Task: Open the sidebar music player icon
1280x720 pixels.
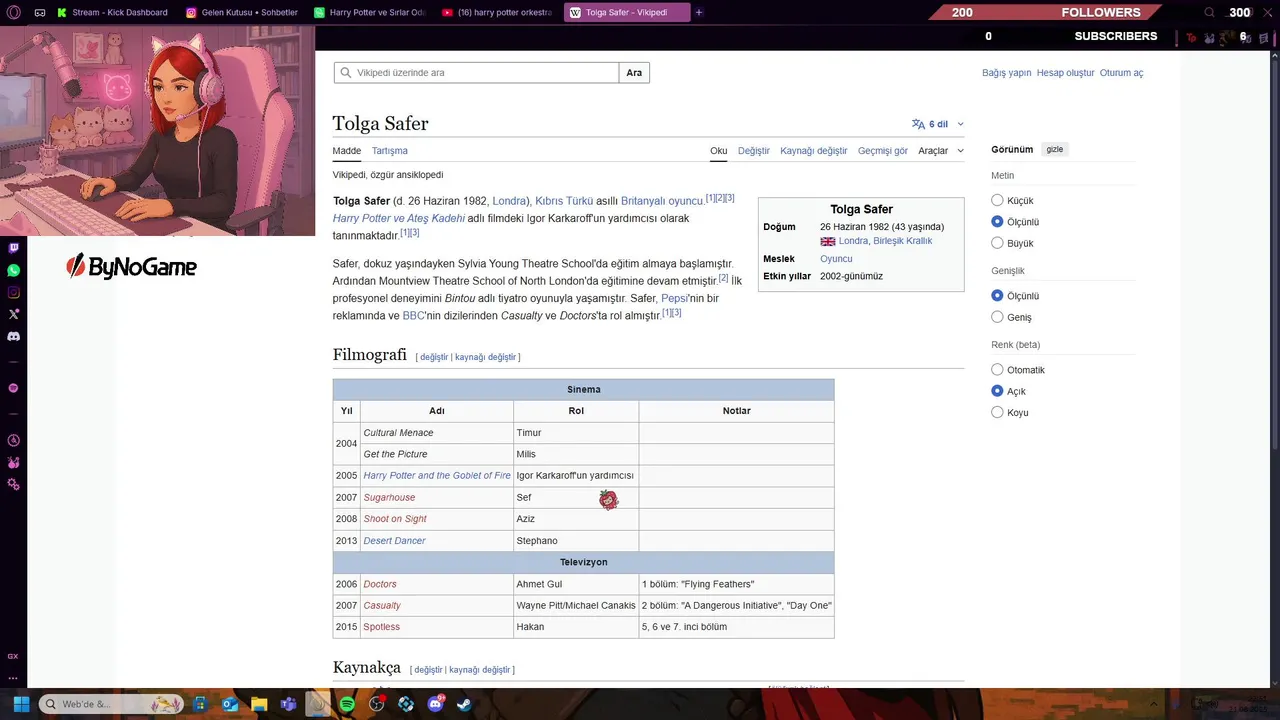Action: click(x=13, y=387)
